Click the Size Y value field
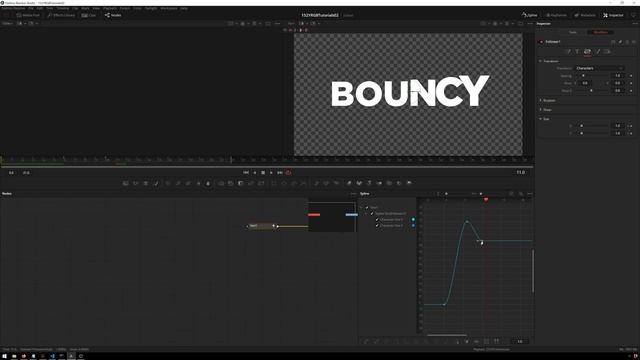 tap(618, 133)
